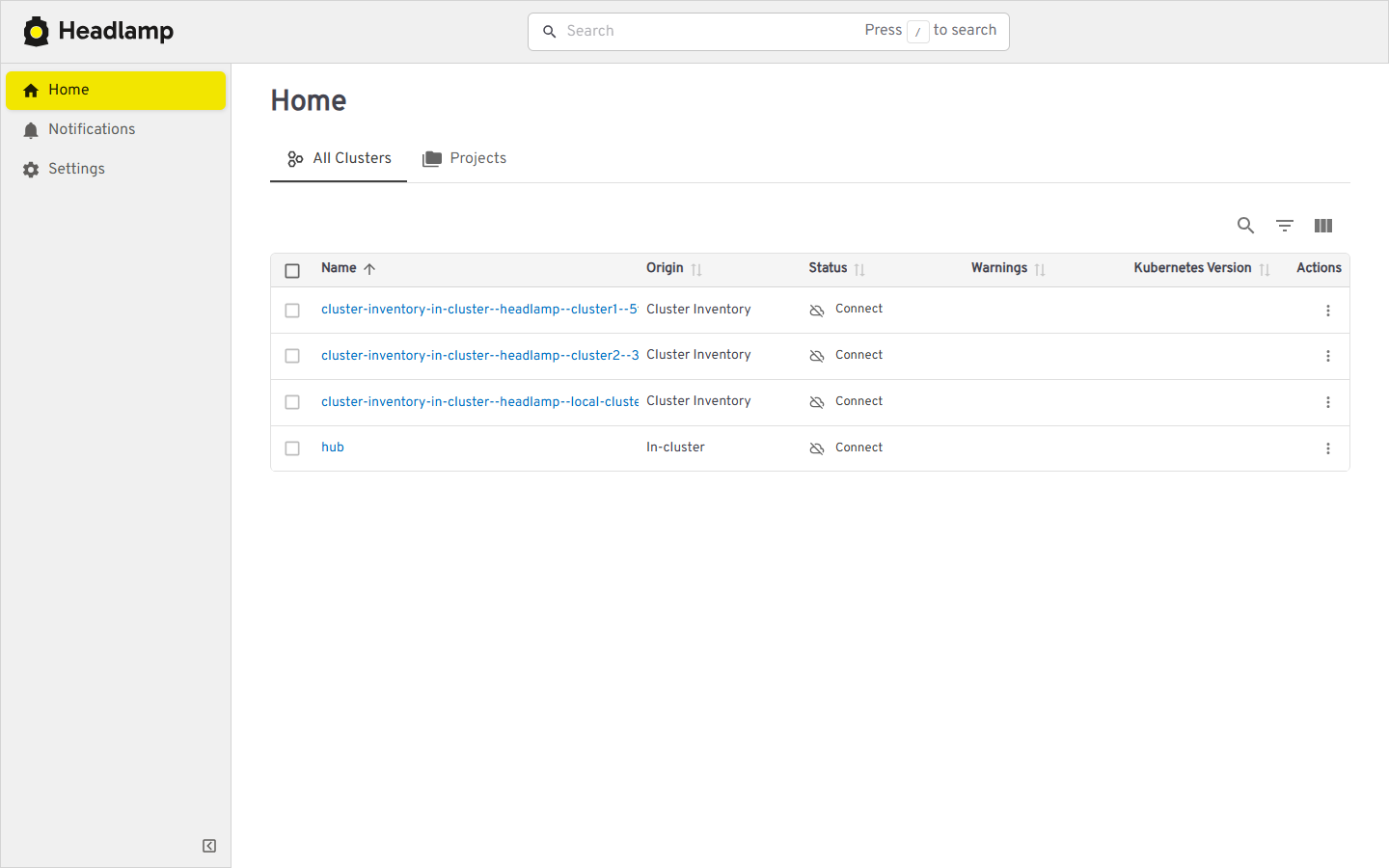This screenshot has height=868, width=1389.
Task: Switch to the All Clusters tab
Action: pos(339,158)
